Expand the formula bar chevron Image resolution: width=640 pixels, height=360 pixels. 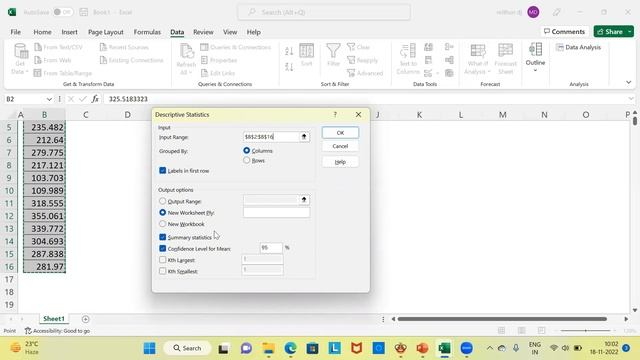click(x=631, y=99)
